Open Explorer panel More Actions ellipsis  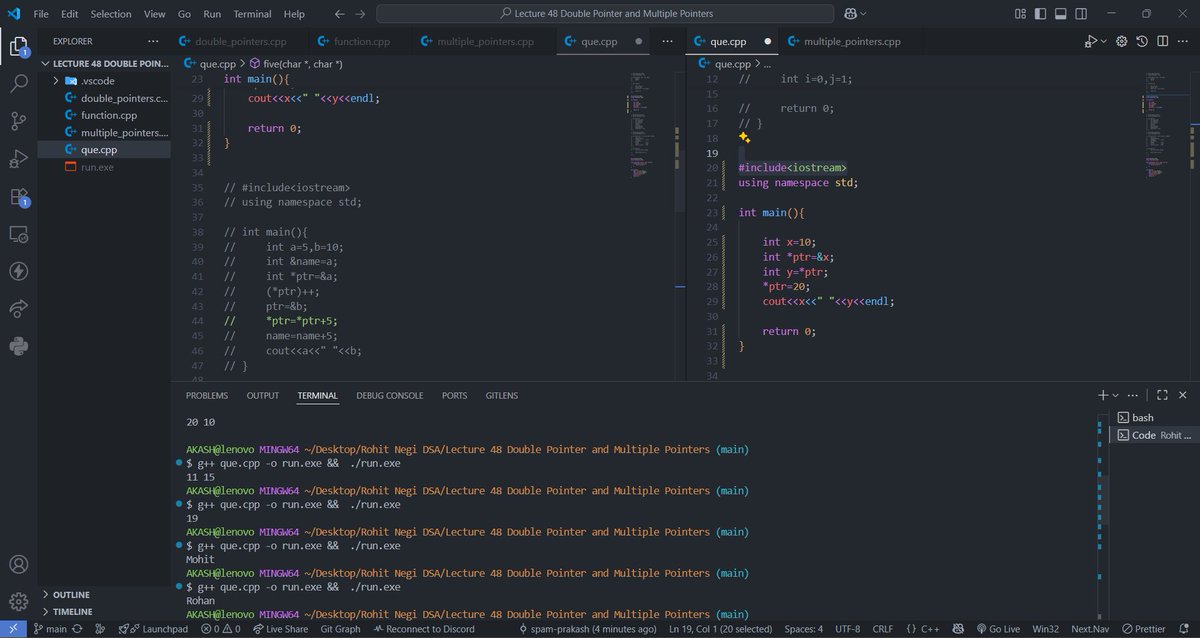coord(153,41)
